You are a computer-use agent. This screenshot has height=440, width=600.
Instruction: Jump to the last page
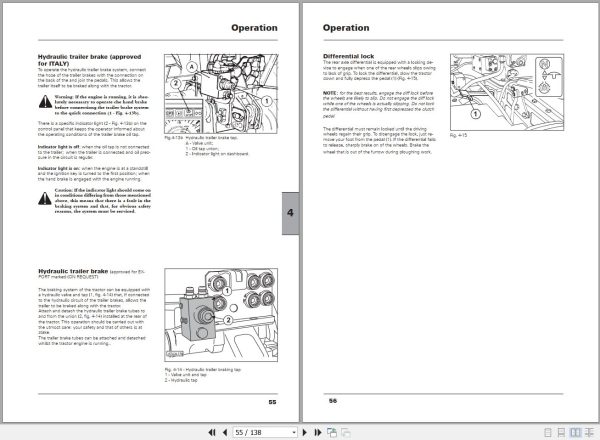point(318,432)
